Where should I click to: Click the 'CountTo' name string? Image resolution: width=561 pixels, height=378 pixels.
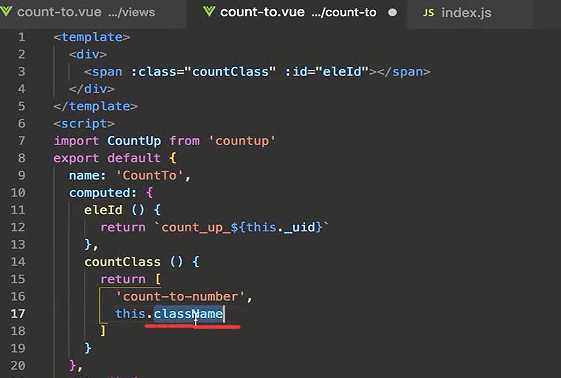click(x=150, y=176)
